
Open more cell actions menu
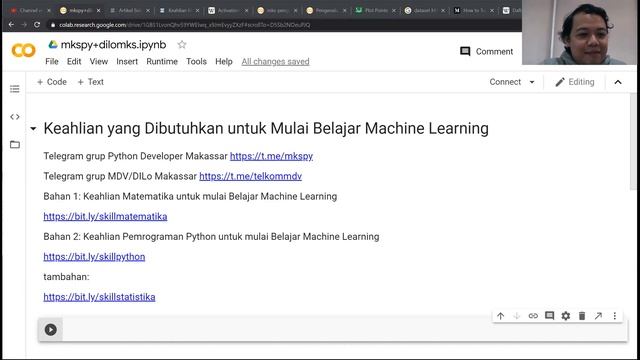(615, 316)
